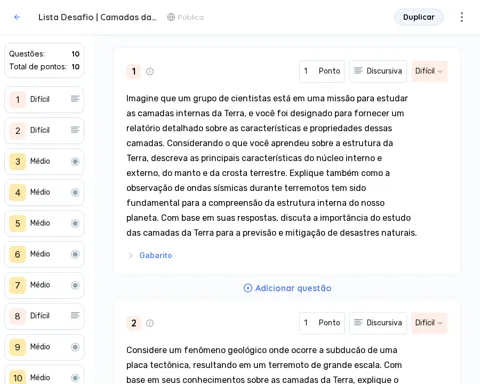Viewport: 480px width, 384px height.
Task: Click the Questões: 10 summary line
Action: 44,54
